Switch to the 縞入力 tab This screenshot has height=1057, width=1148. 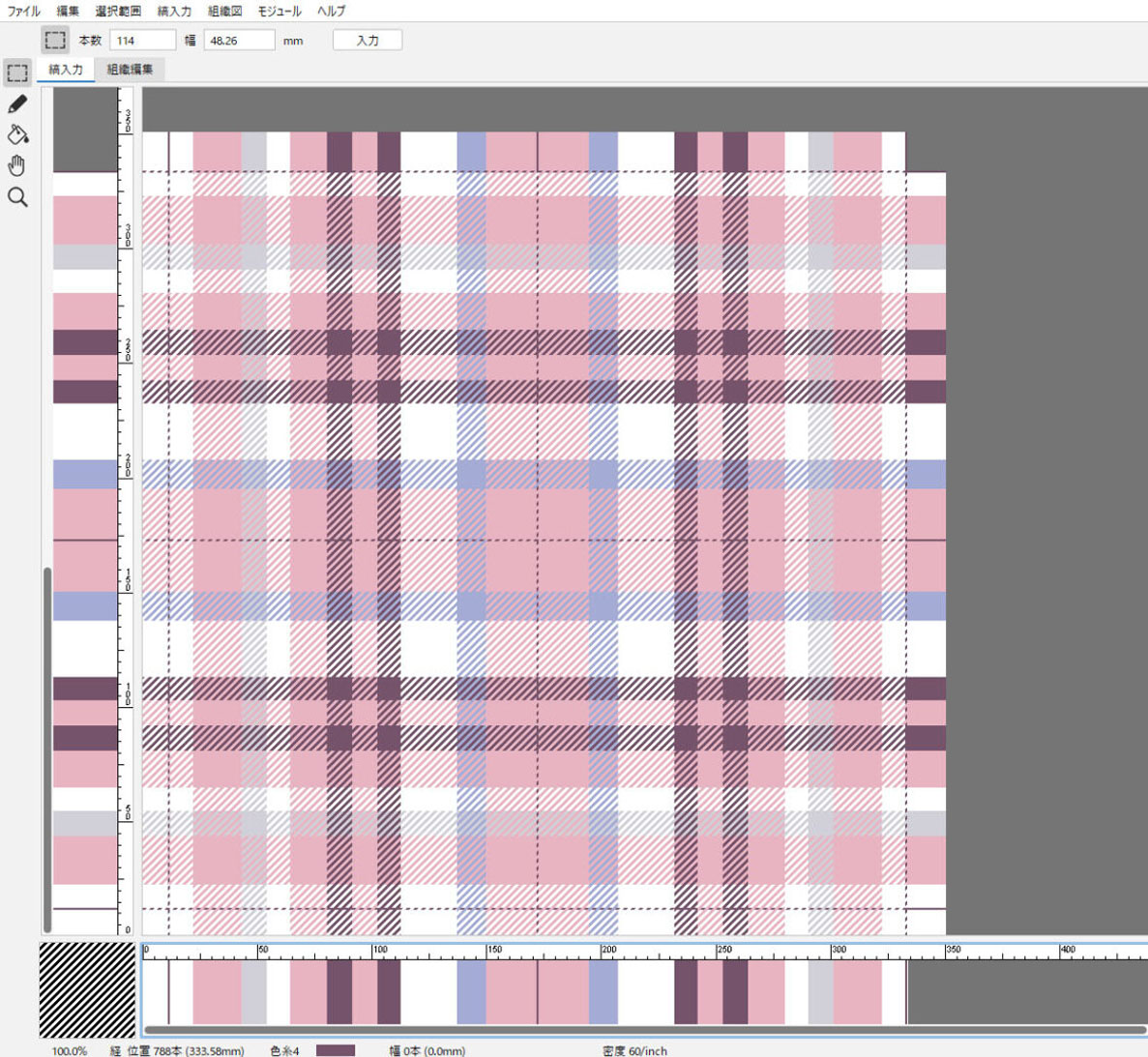[x=66, y=70]
